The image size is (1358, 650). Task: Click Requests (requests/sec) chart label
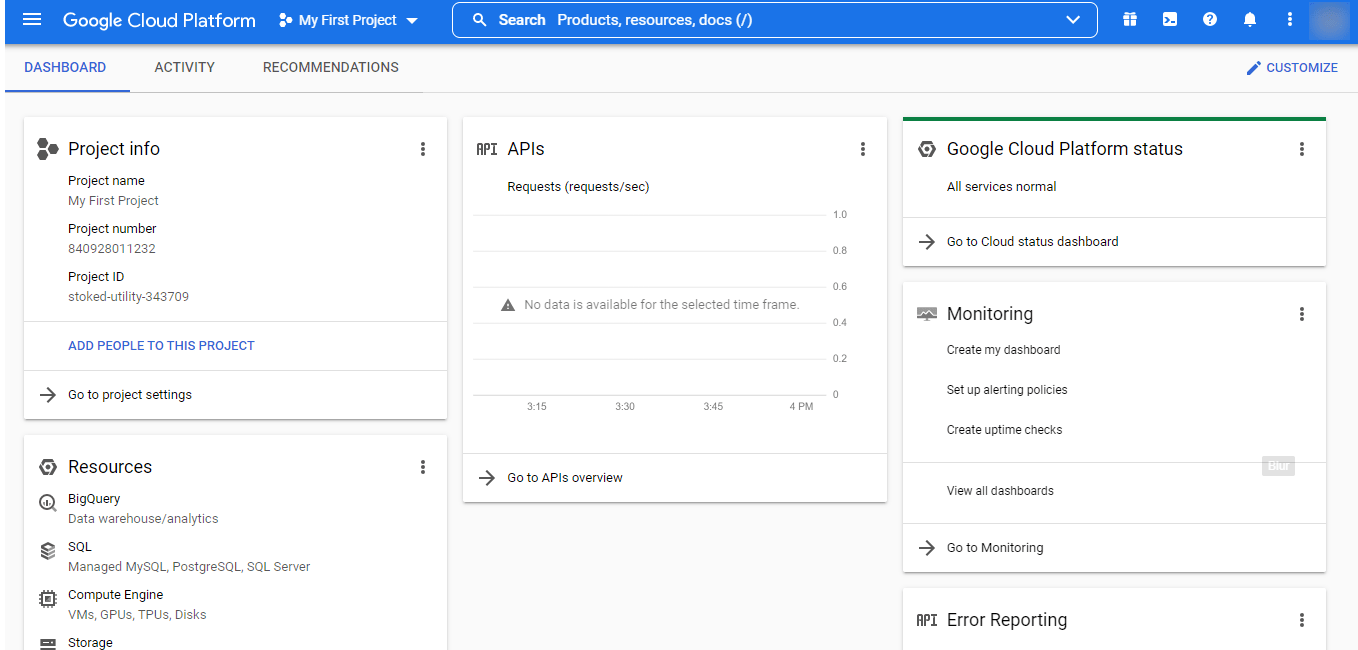click(578, 187)
